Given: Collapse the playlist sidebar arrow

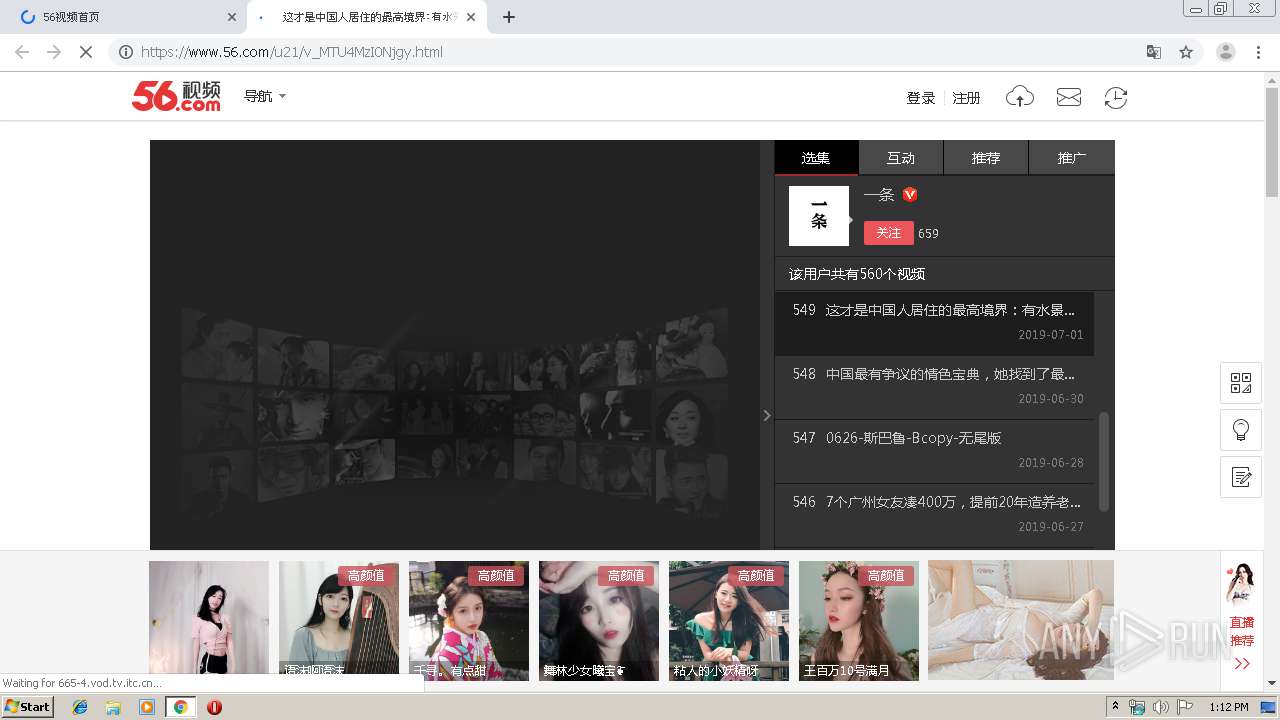Looking at the screenshot, I should tap(767, 415).
